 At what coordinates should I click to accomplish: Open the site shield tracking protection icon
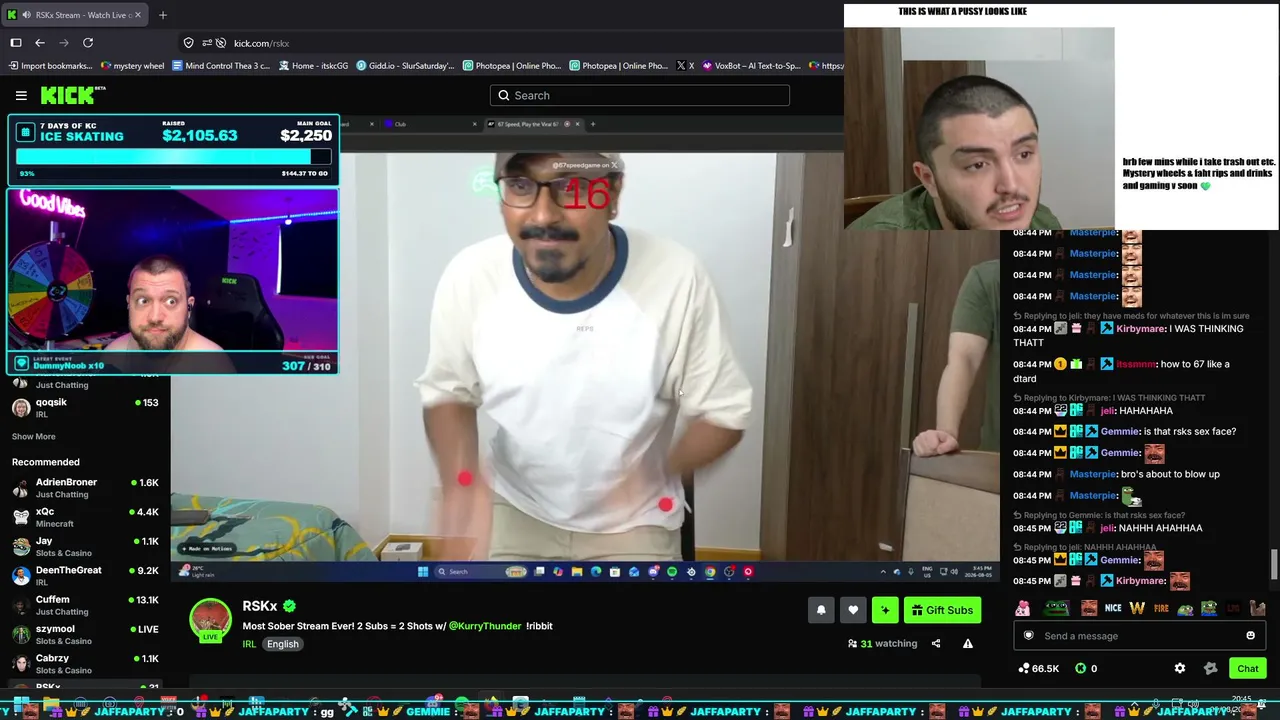tap(188, 43)
